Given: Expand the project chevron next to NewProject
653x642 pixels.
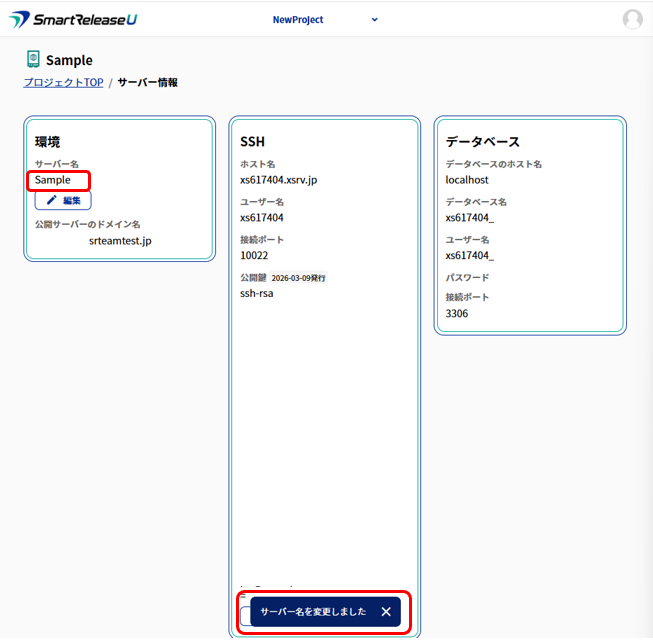Looking at the screenshot, I should [375, 19].
